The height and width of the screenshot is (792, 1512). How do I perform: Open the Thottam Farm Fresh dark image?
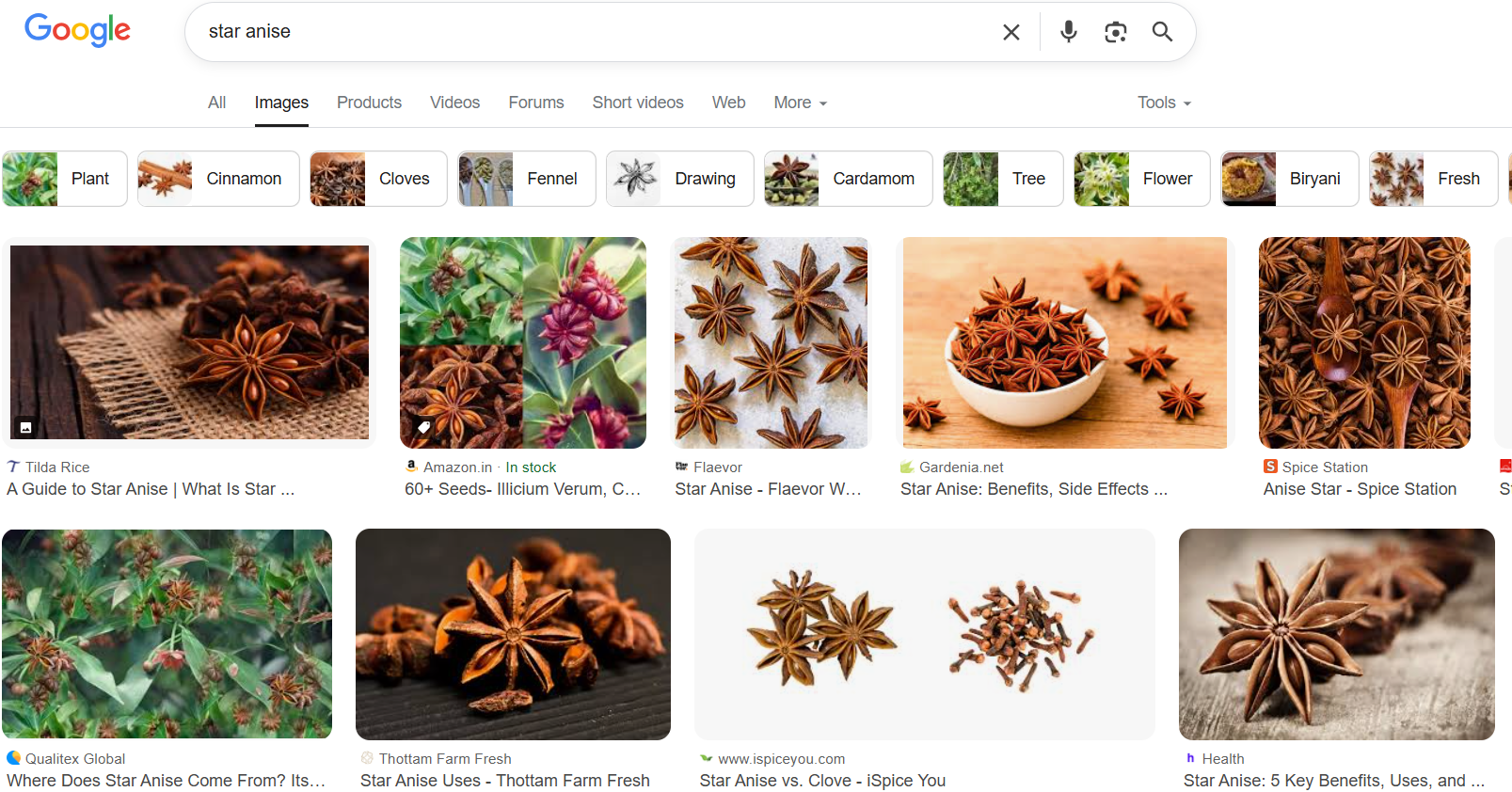click(x=513, y=634)
